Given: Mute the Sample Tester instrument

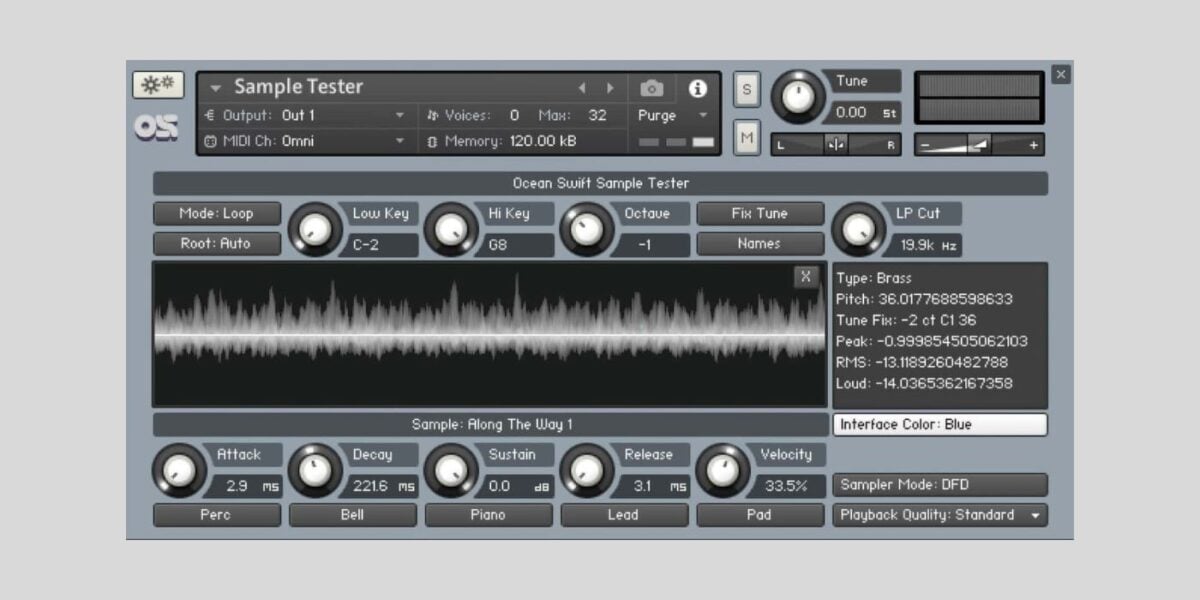Looking at the screenshot, I should coord(745,136).
